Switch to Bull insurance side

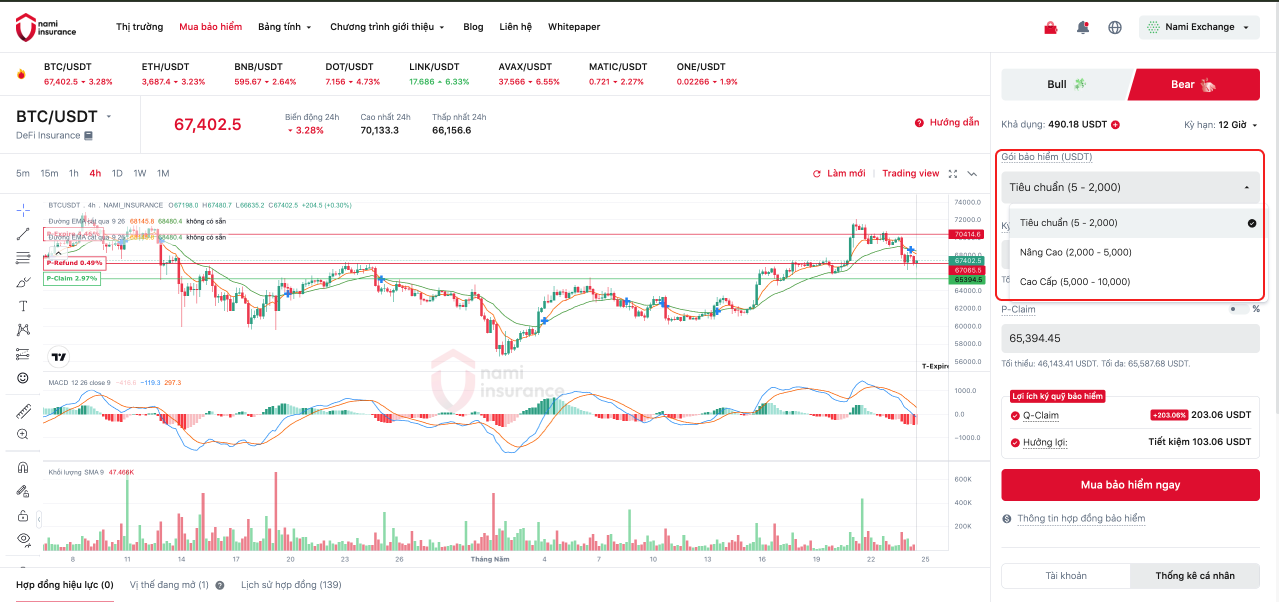[x=1066, y=84]
